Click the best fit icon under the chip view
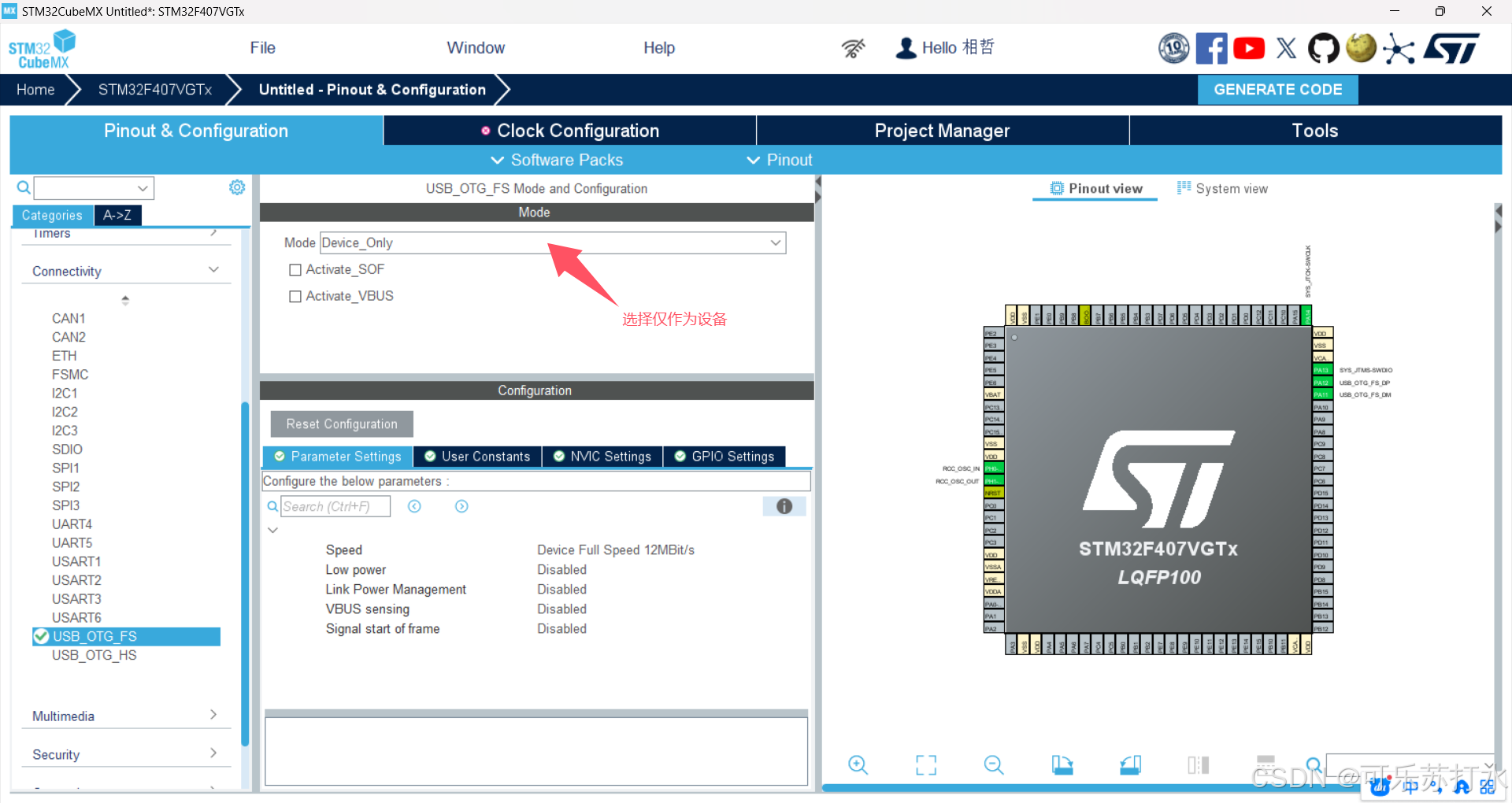 [x=925, y=764]
